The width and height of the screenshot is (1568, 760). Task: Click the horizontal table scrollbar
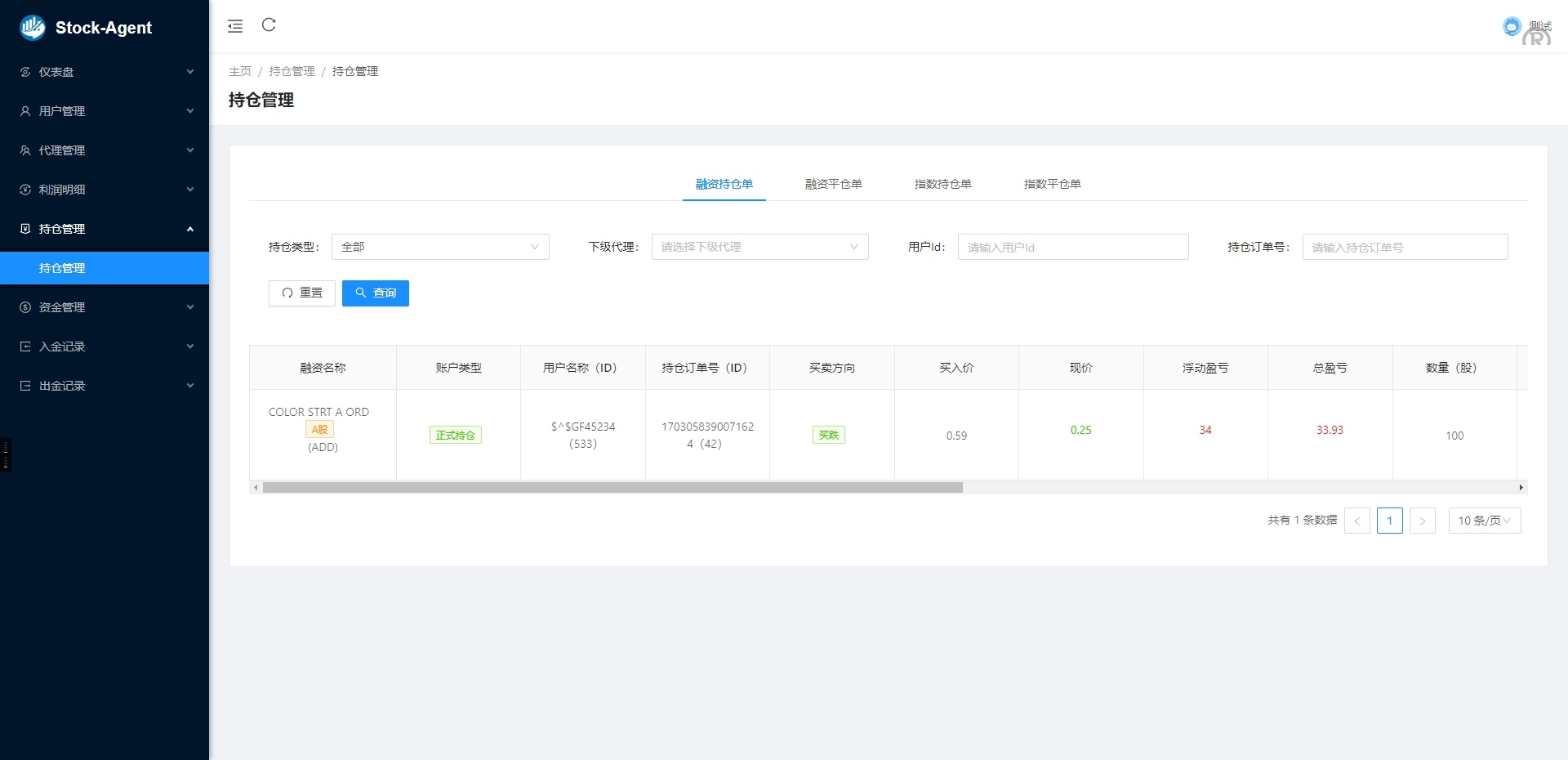tap(612, 488)
